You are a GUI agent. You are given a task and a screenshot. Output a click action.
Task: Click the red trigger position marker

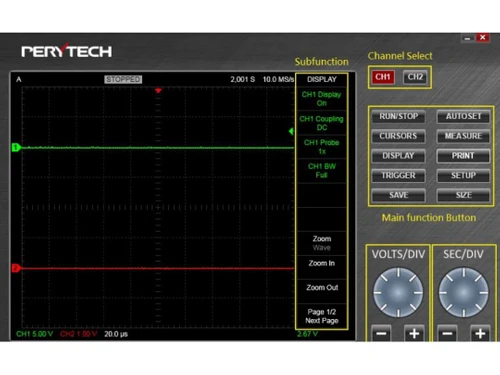(x=158, y=90)
